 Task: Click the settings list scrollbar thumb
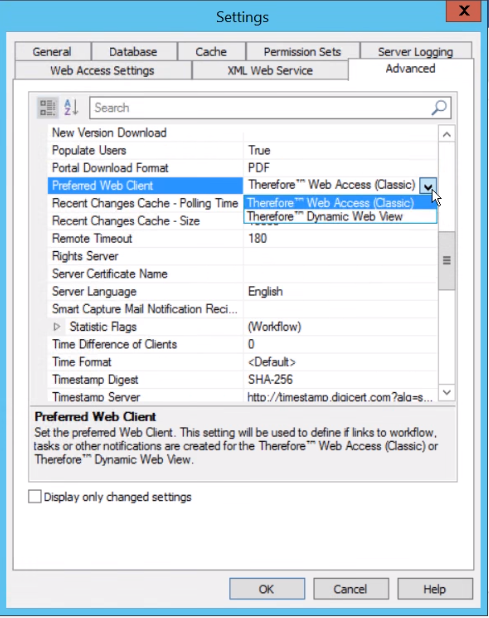coord(446,261)
